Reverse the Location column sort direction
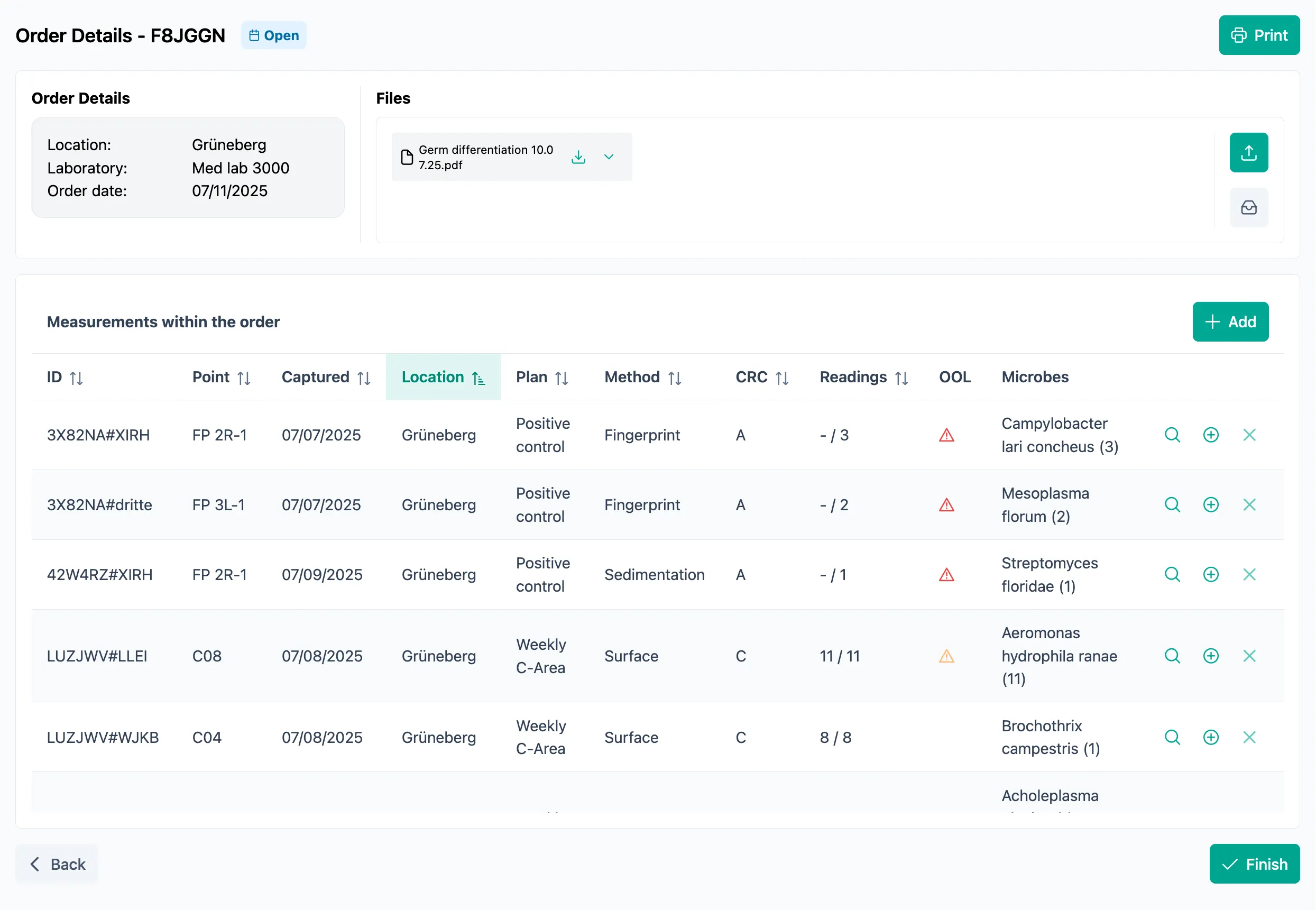1316x910 pixels. [x=477, y=377]
